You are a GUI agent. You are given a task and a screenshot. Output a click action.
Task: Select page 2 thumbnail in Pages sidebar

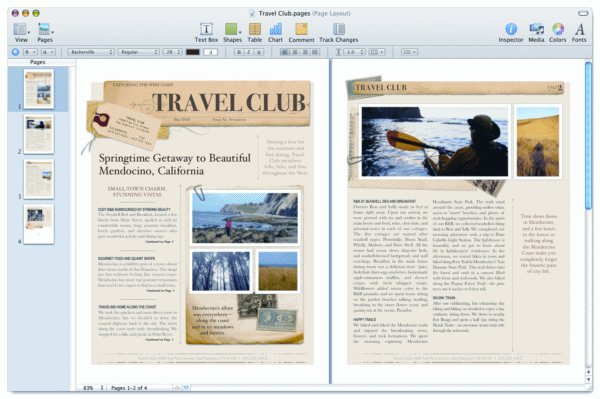[x=39, y=134]
